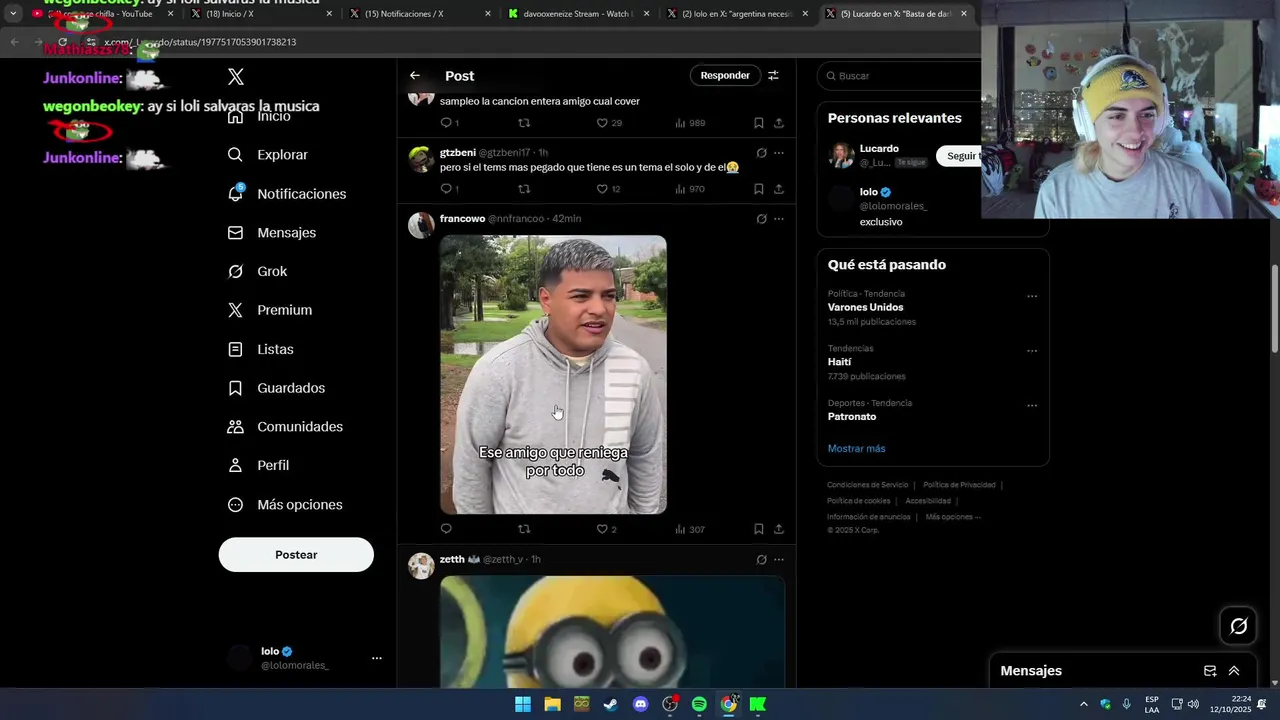Open reply sort filter icon next to Responder

click(773, 76)
